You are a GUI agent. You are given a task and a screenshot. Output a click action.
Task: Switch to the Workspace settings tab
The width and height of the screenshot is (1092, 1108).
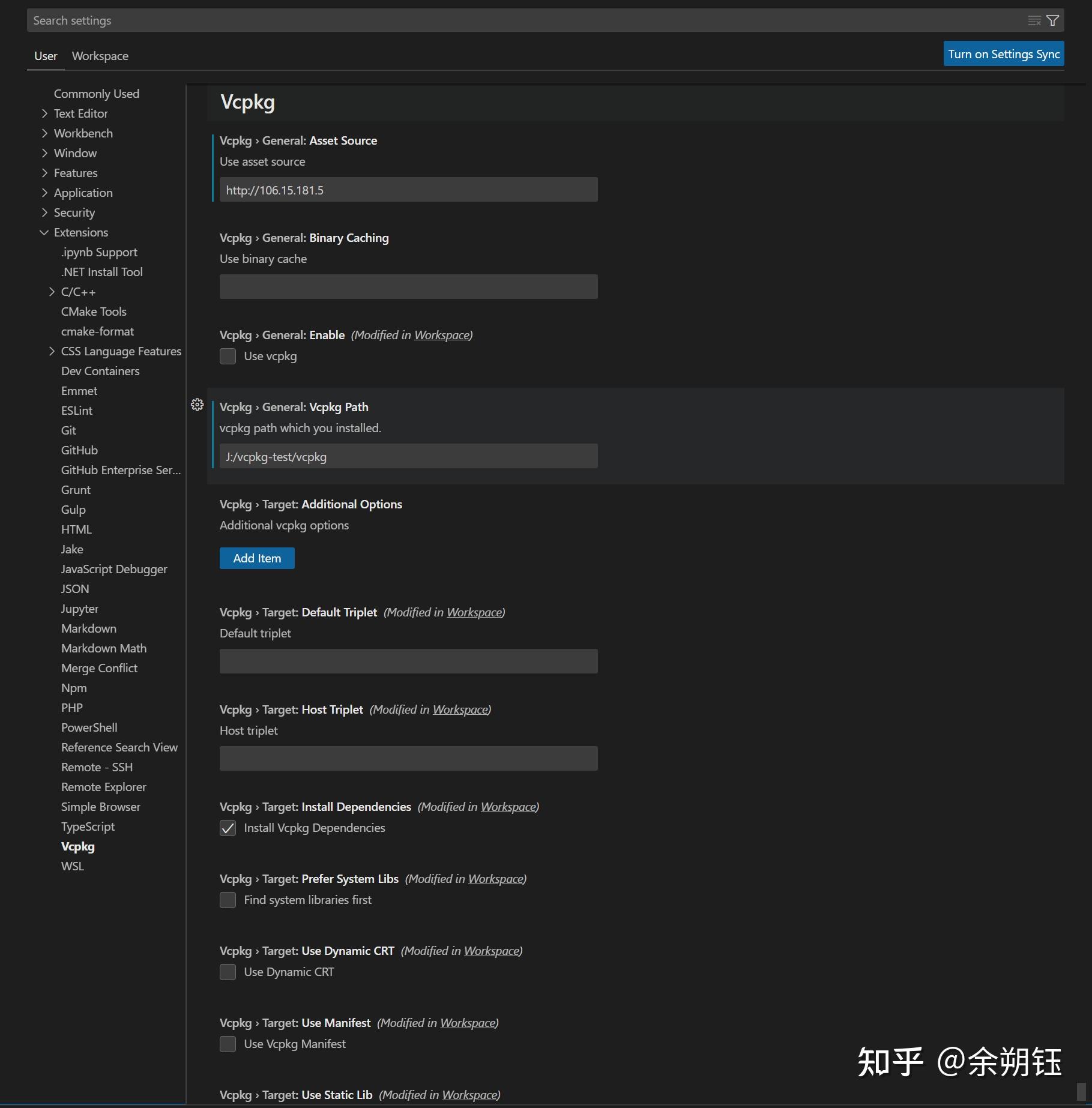coord(100,56)
